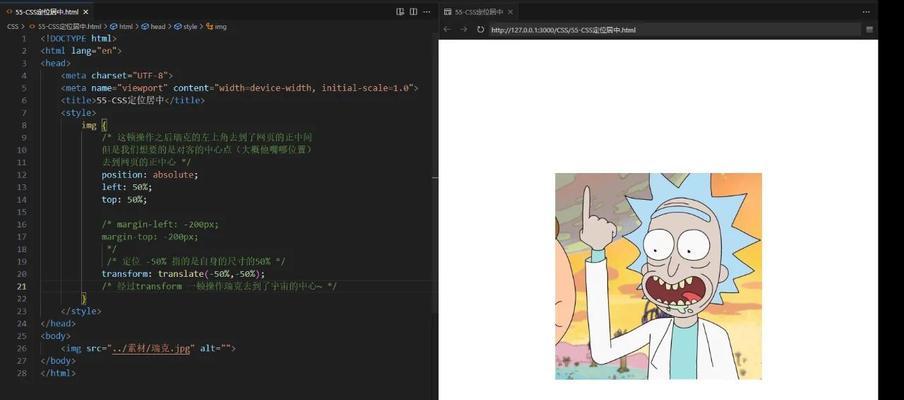Place cursor on 'left: 50%;' line
The width and height of the screenshot is (904, 400).
pyautogui.click(x=127, y=187)
